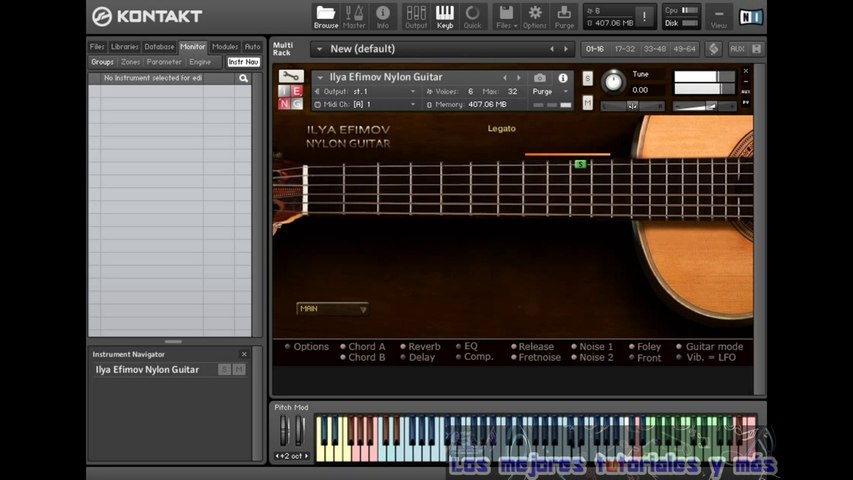Viewport: 853px width, 480px height.
Task: Open the Browse panel icon
Action: [326, 16]
